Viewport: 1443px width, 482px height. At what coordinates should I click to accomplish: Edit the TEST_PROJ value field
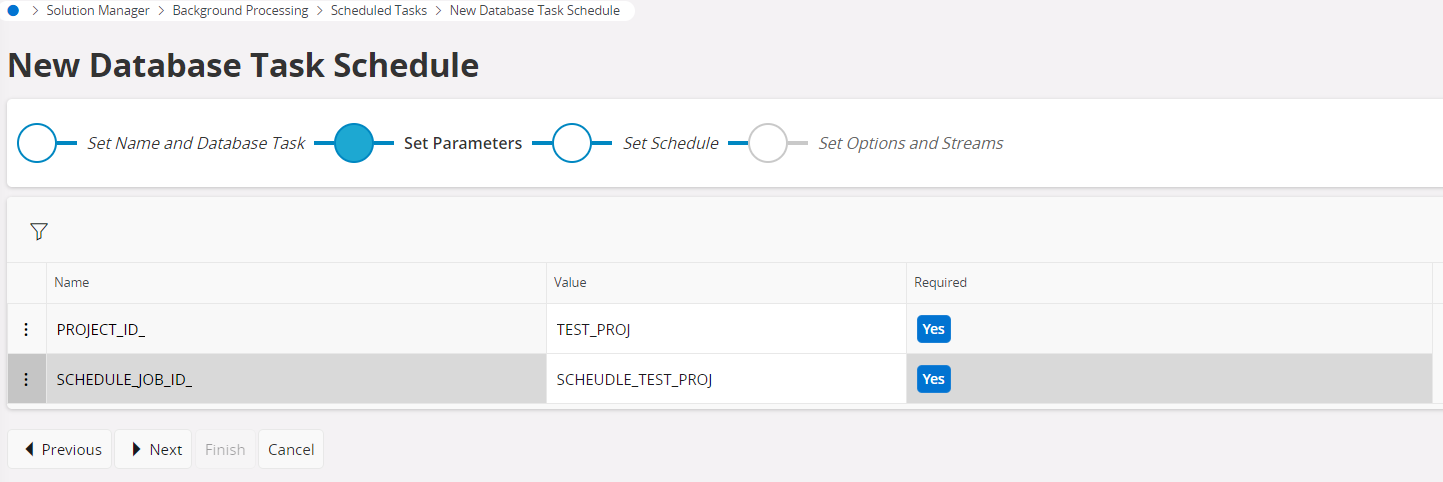(x=725, y=329)
